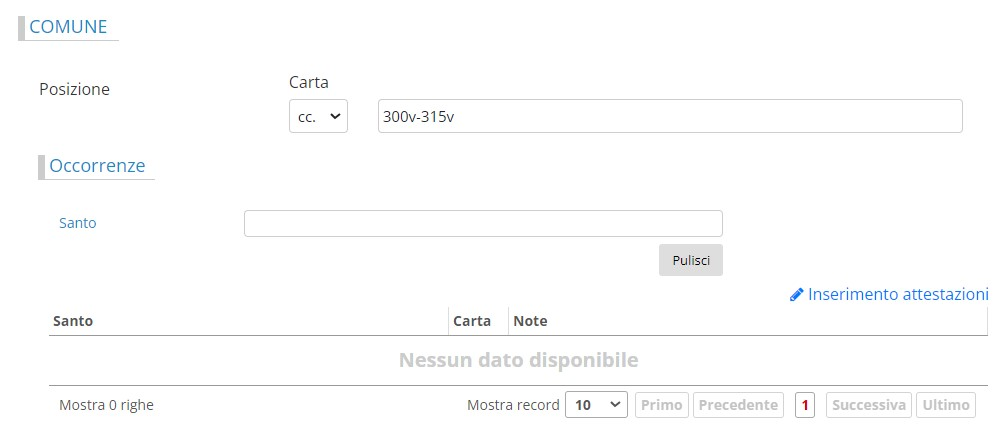
Task: Click the Posizione field label
Action: pos(74,89)
